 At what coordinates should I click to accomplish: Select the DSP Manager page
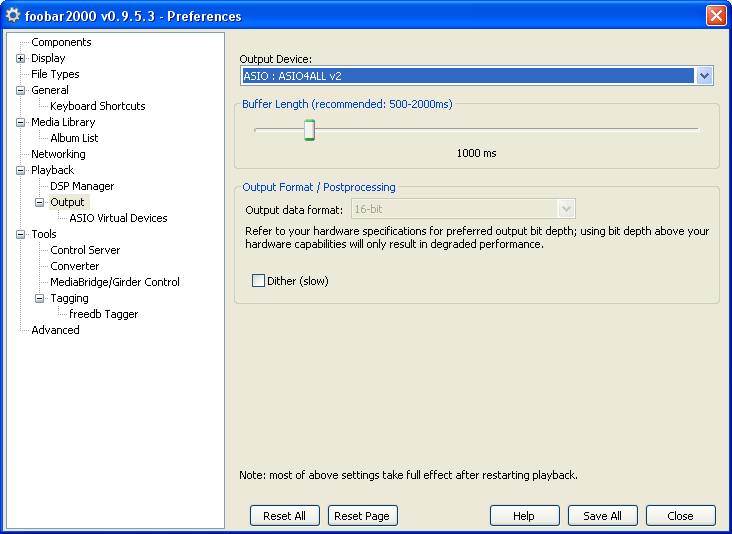point(82,186)
